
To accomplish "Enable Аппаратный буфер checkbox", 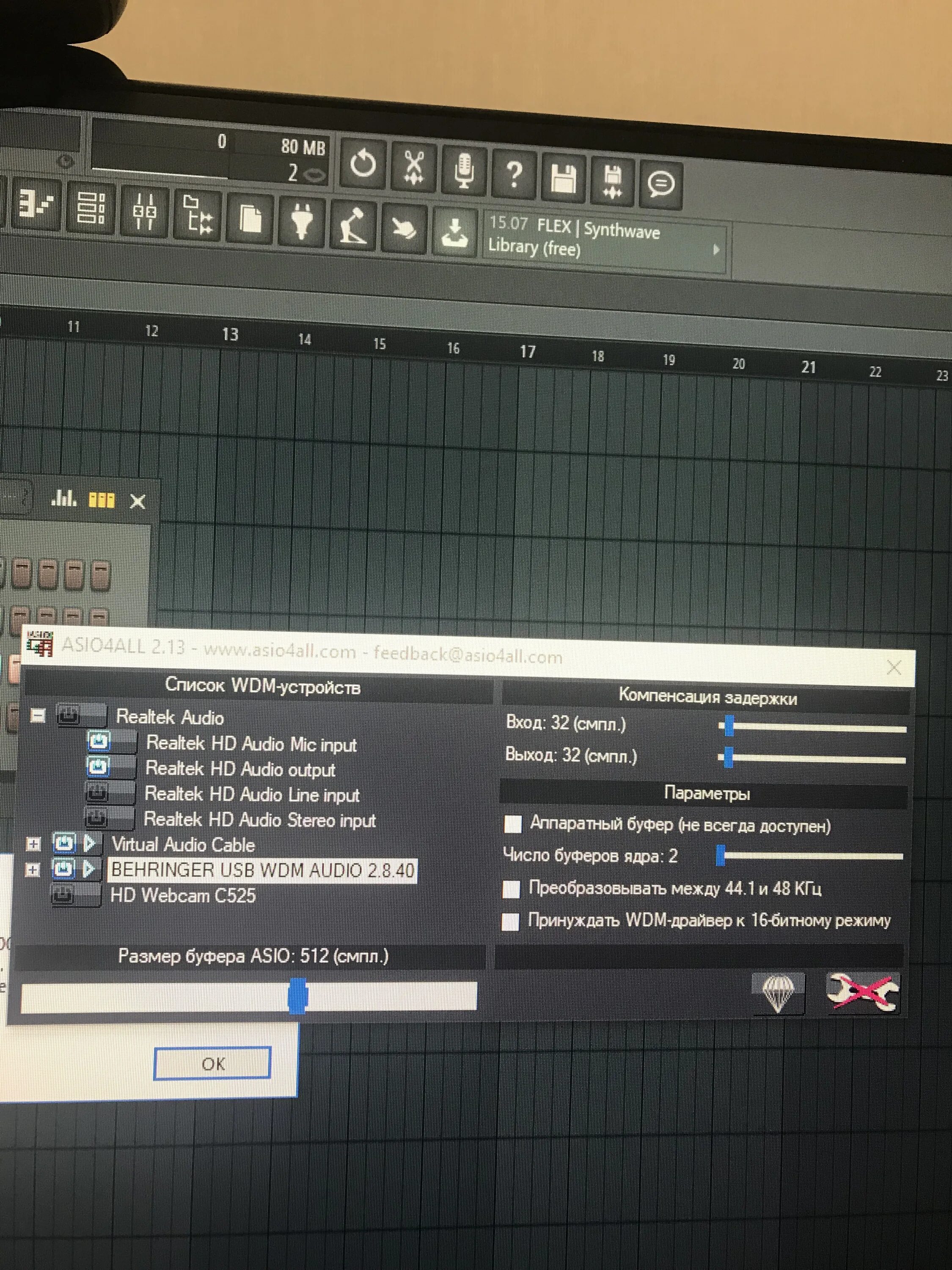I will pos(512,825).
